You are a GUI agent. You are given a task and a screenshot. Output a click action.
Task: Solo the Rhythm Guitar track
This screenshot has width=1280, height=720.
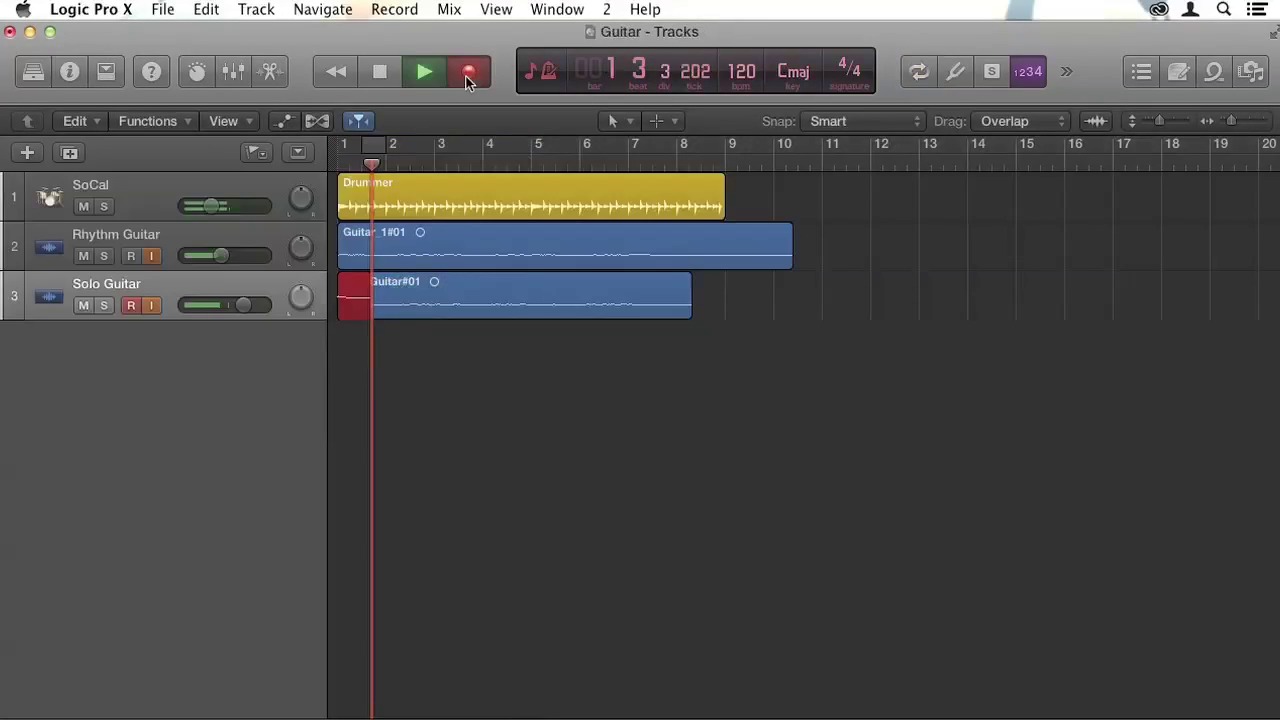[x=103, y=256]
